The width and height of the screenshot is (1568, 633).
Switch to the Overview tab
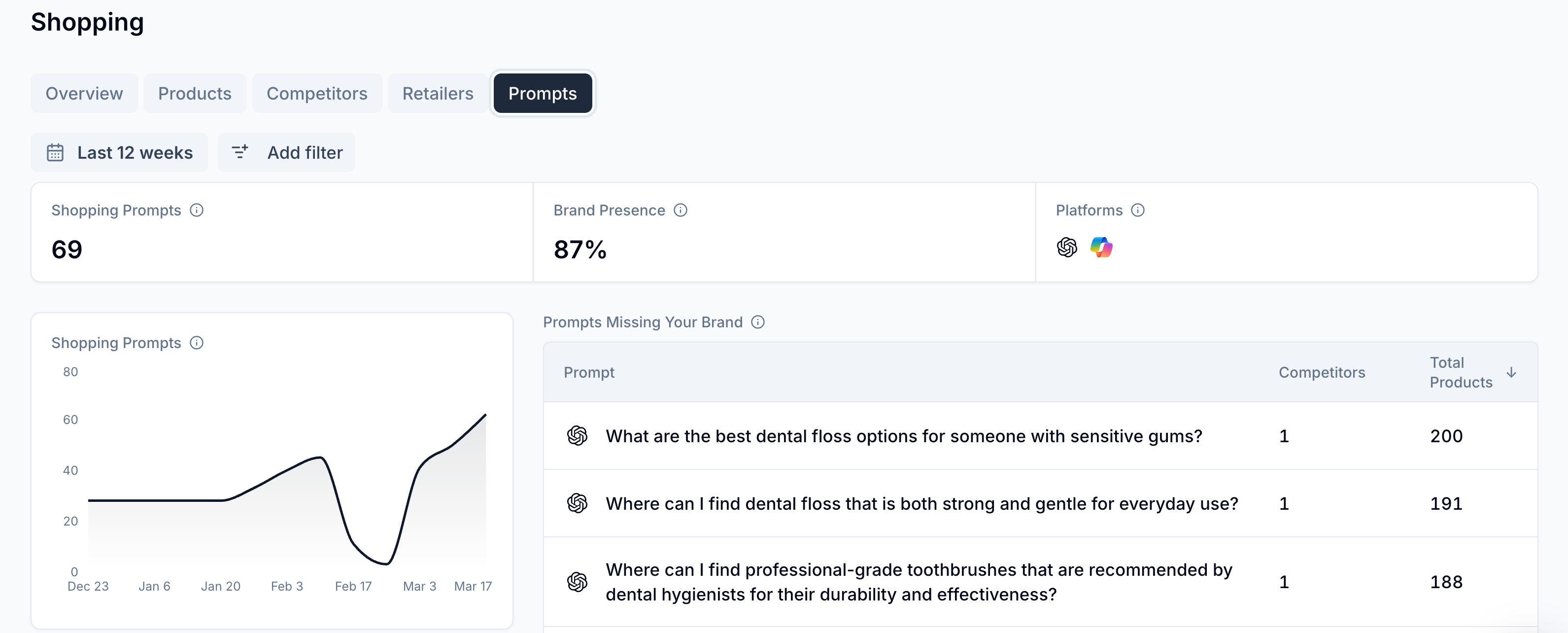point(84,93)
